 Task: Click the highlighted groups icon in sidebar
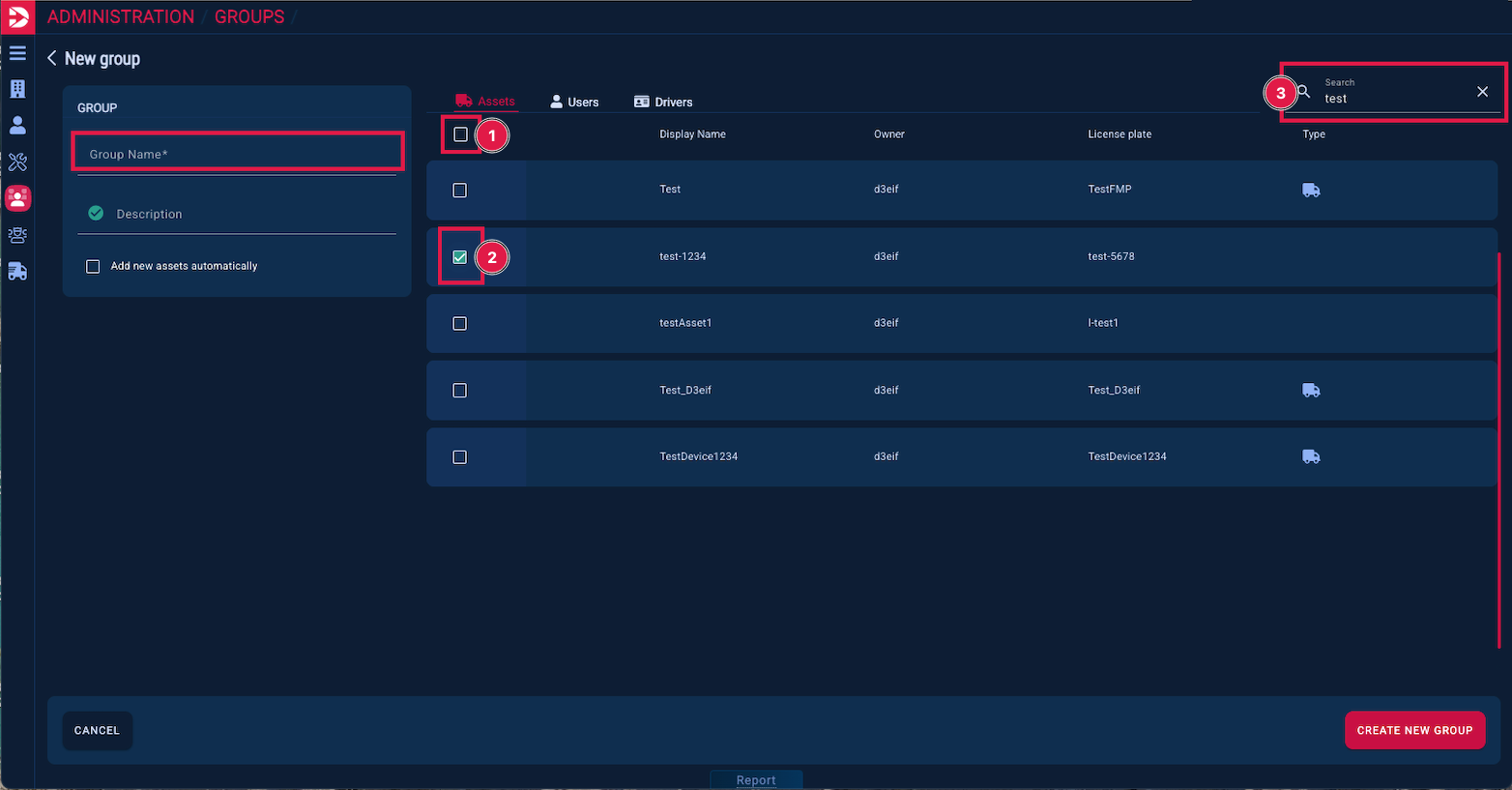[17, 198]
